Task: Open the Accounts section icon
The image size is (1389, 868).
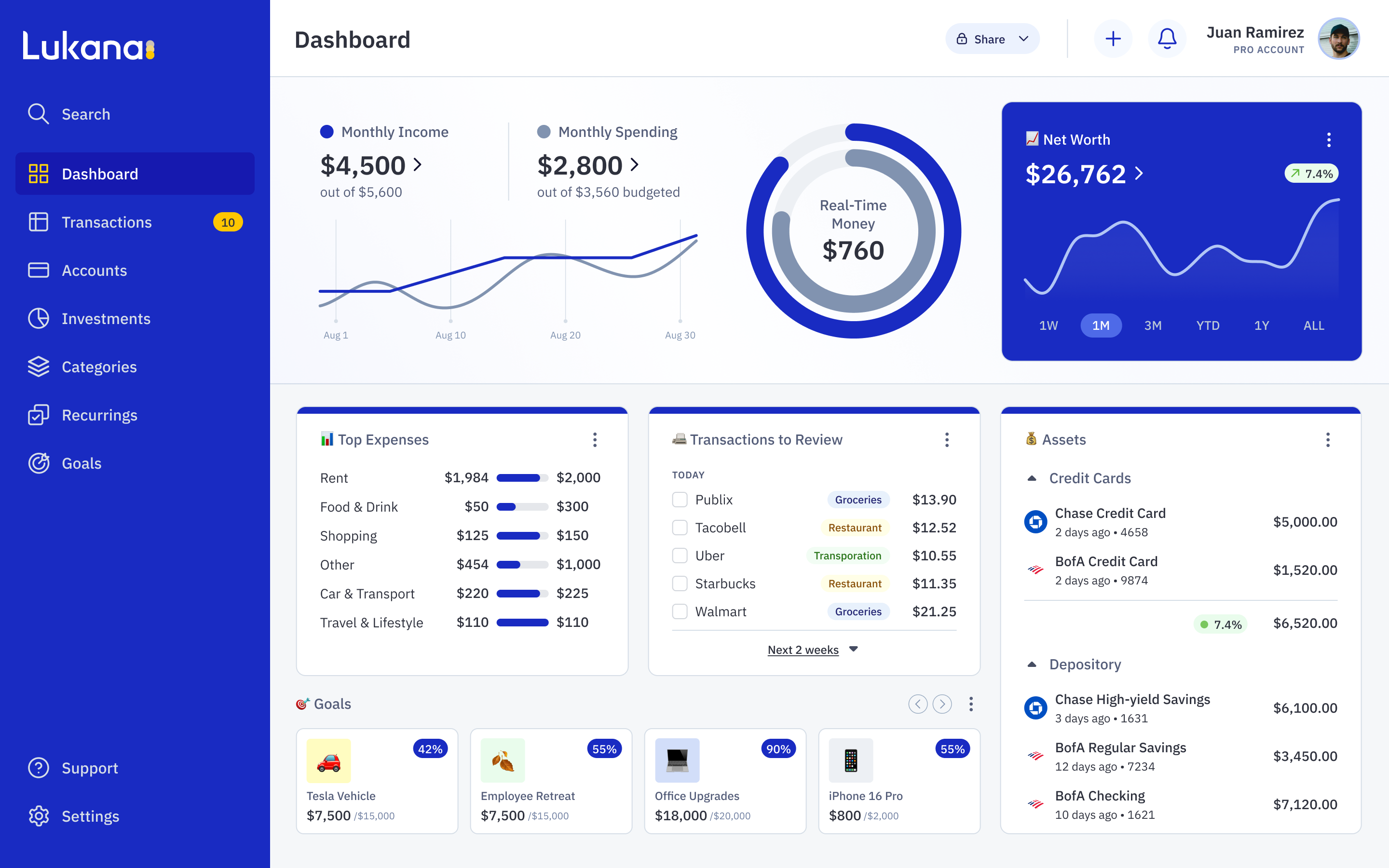Action: pyautogui.click(x=38, y=270)
